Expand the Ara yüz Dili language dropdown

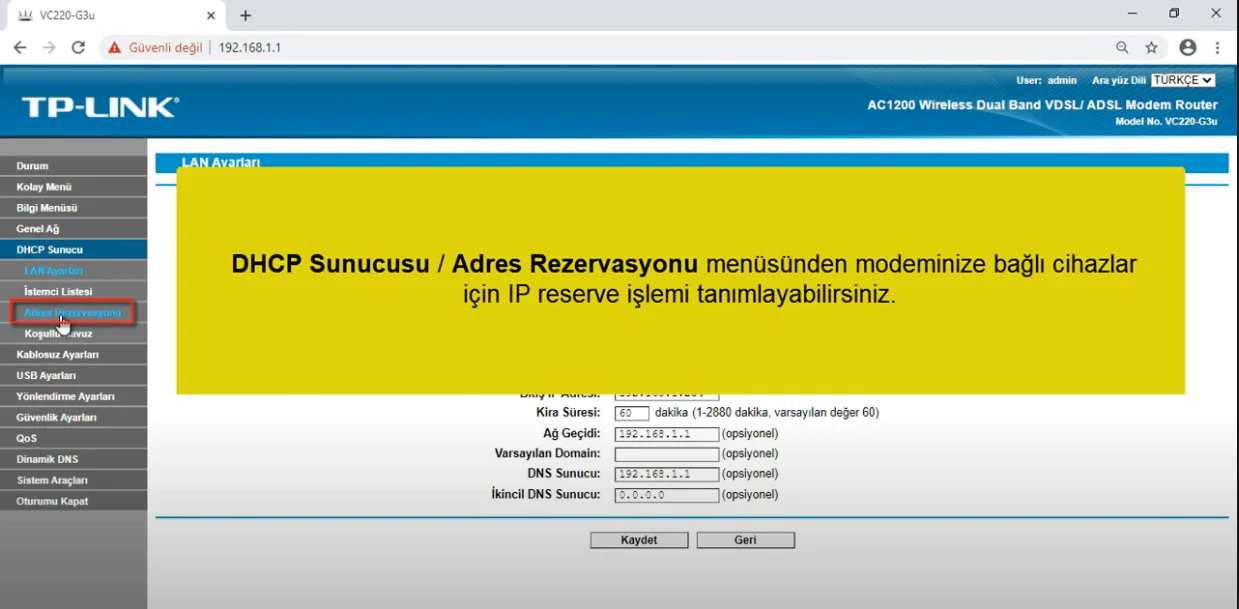(x=1182, y=80)
